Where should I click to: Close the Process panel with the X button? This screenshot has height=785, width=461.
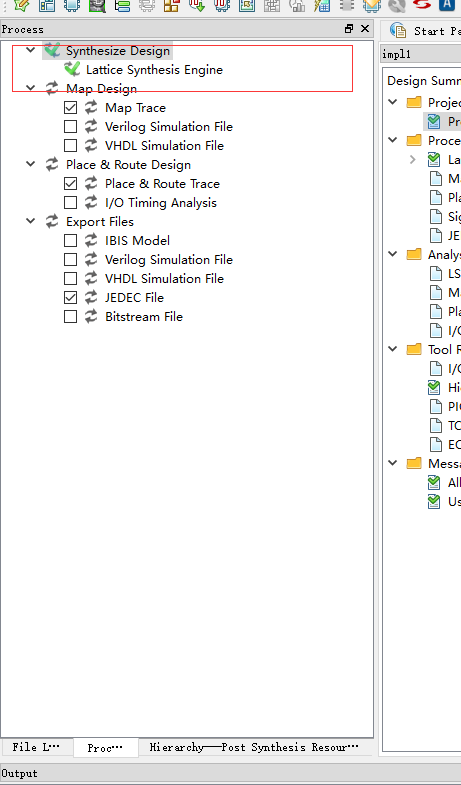click(x=365, y=29)
